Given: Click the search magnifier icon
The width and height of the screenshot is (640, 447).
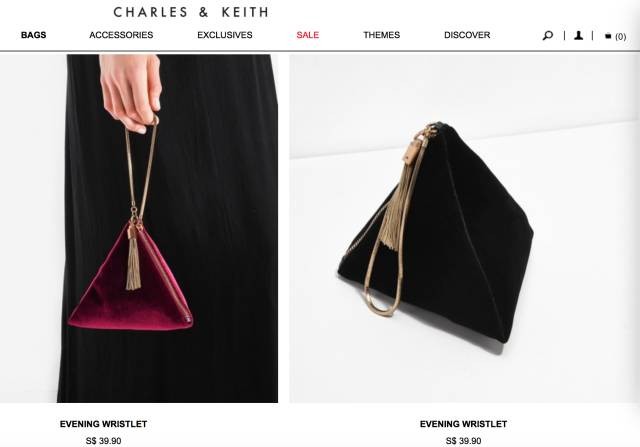Looking at the screenshot, I should tap(547, 36).
